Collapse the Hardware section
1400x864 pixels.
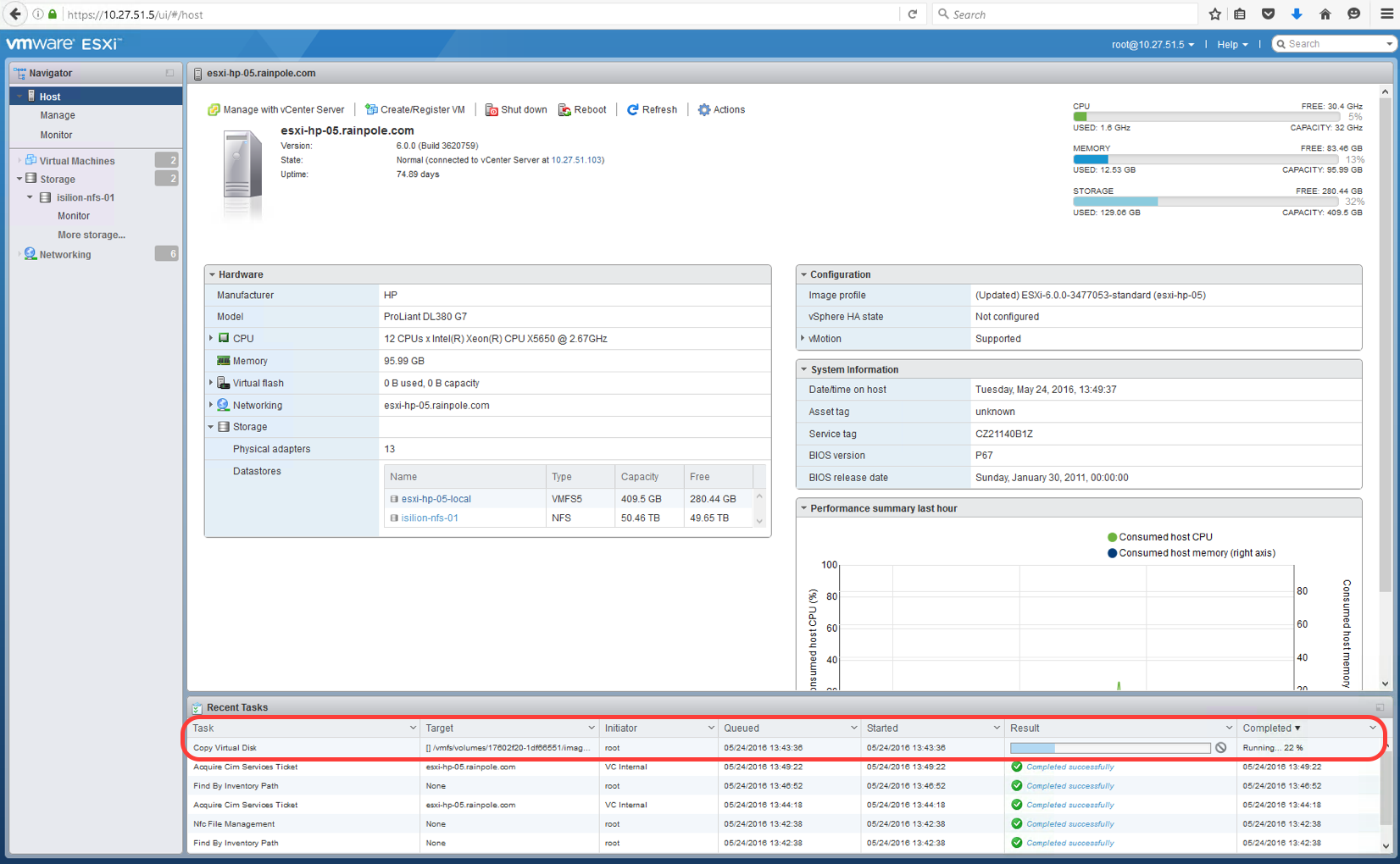point(212,274)
